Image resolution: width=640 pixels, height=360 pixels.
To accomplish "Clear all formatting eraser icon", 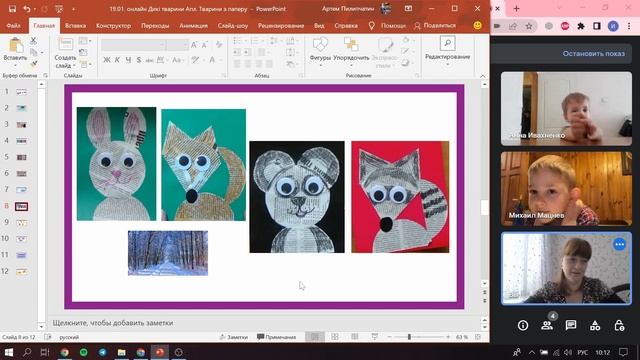I will (x=219, y=44).
